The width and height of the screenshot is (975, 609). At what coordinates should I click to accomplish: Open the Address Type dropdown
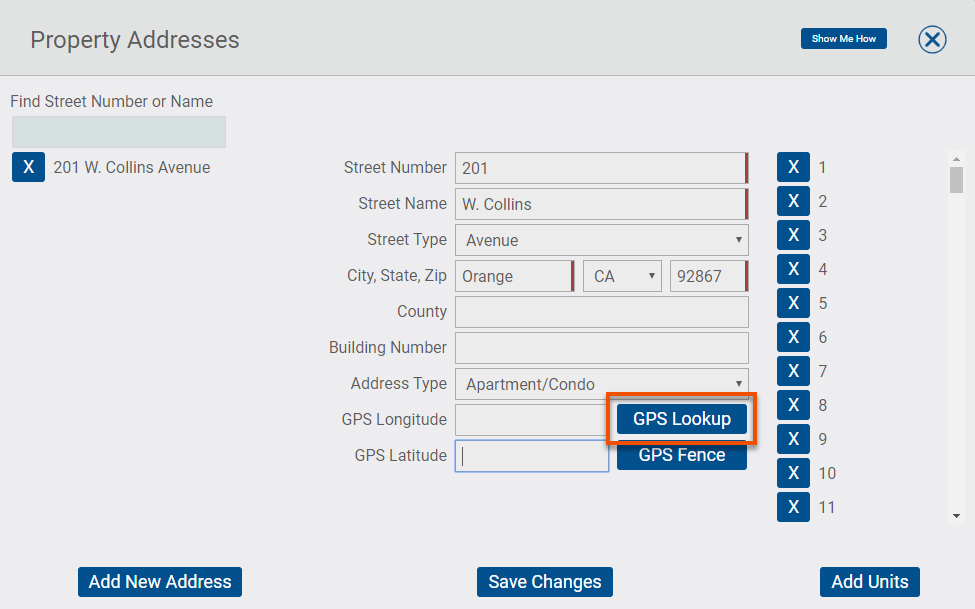(601, 384)
